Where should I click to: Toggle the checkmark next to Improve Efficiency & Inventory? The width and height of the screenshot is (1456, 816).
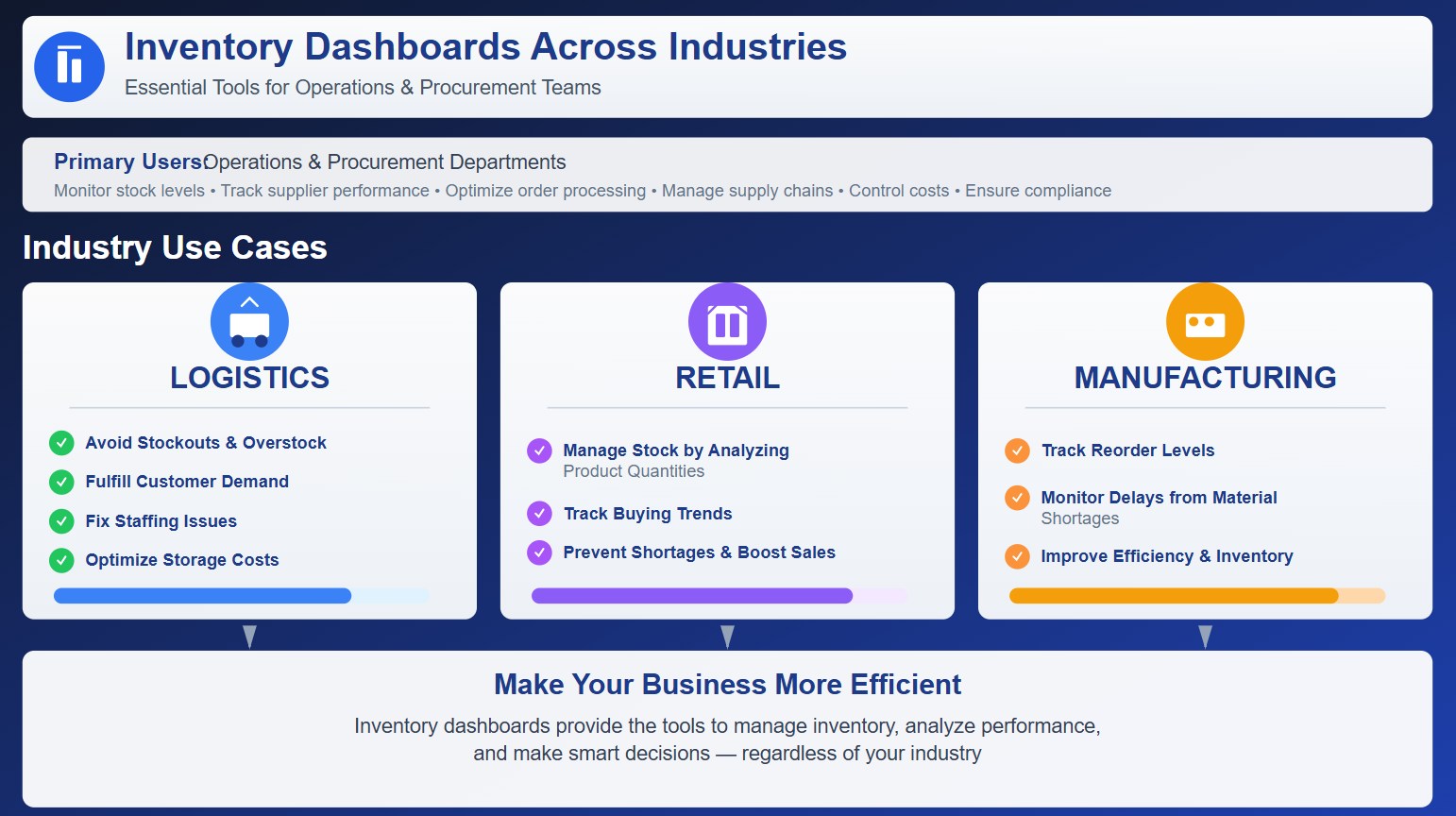1016,556
